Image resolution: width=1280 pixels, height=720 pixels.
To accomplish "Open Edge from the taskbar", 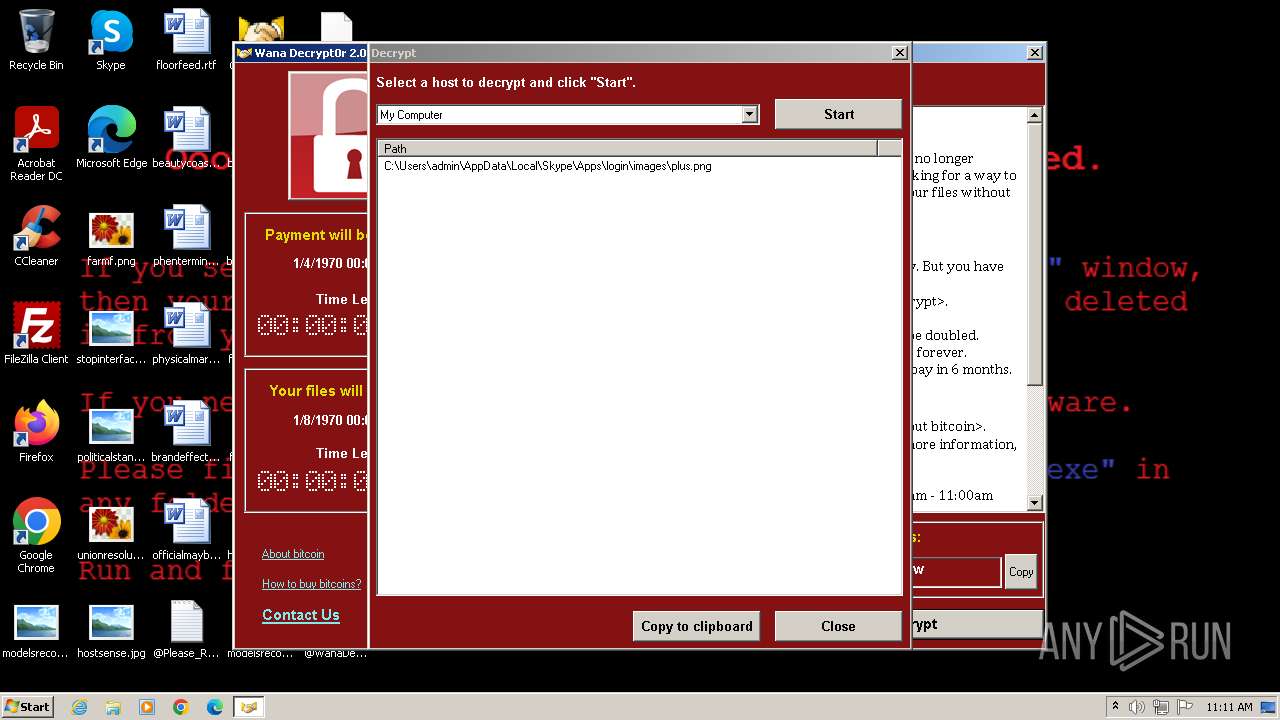I will point(215,707).
